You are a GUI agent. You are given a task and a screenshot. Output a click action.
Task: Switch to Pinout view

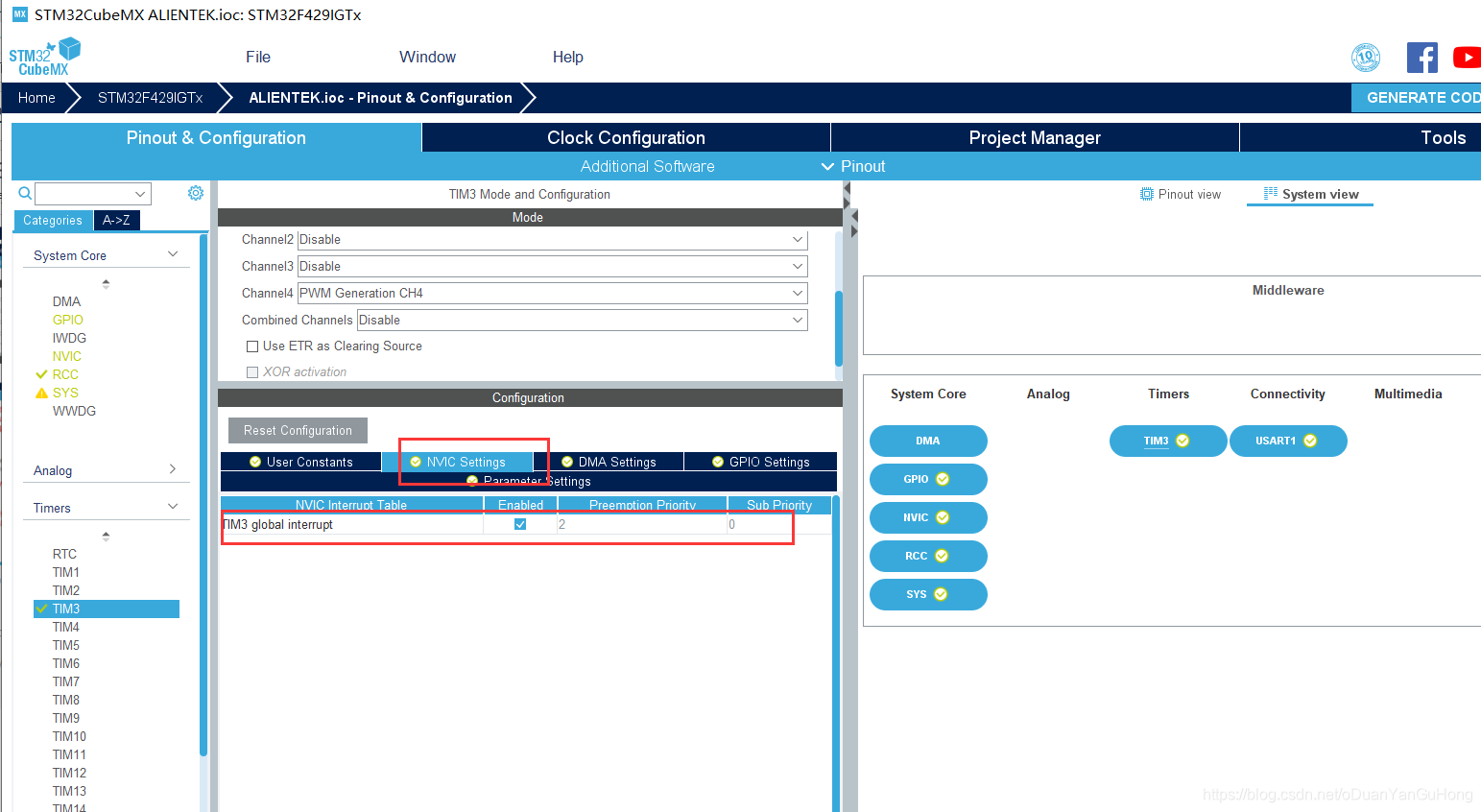(x=1181, y=194)
